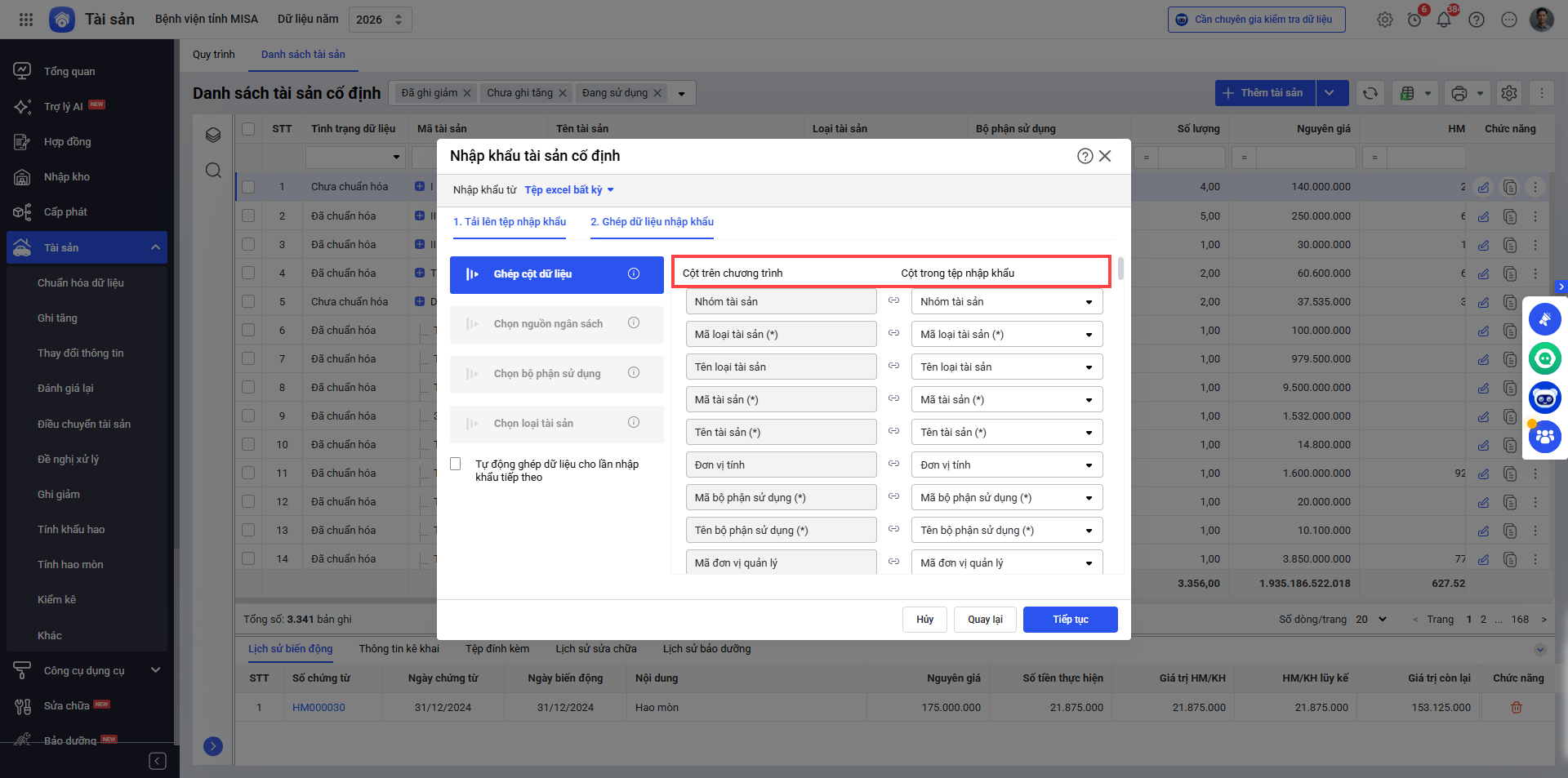Click the Excel export icon
The height and width of the screenshot is (778, 1568).
tap(1407, 93)
